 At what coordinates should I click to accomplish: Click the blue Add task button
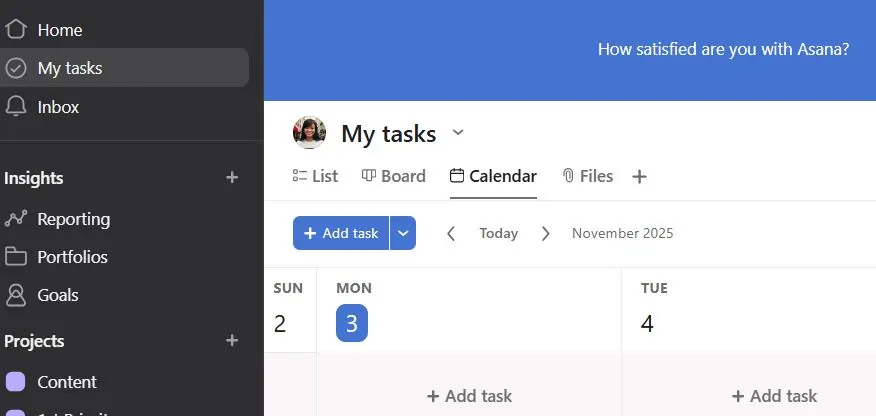[x=341, y=233]
